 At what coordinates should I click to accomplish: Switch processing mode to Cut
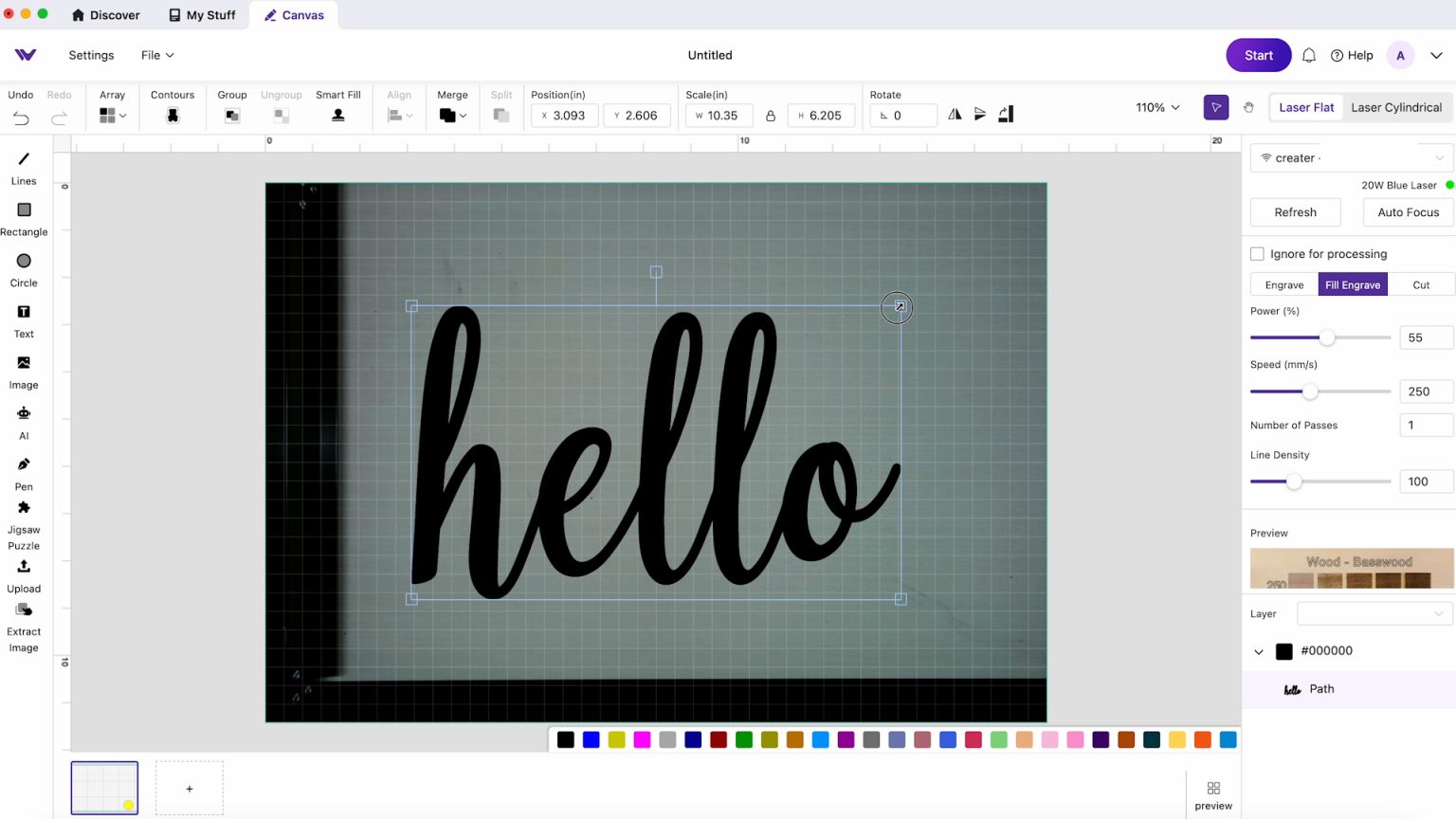pos(1420,285)
